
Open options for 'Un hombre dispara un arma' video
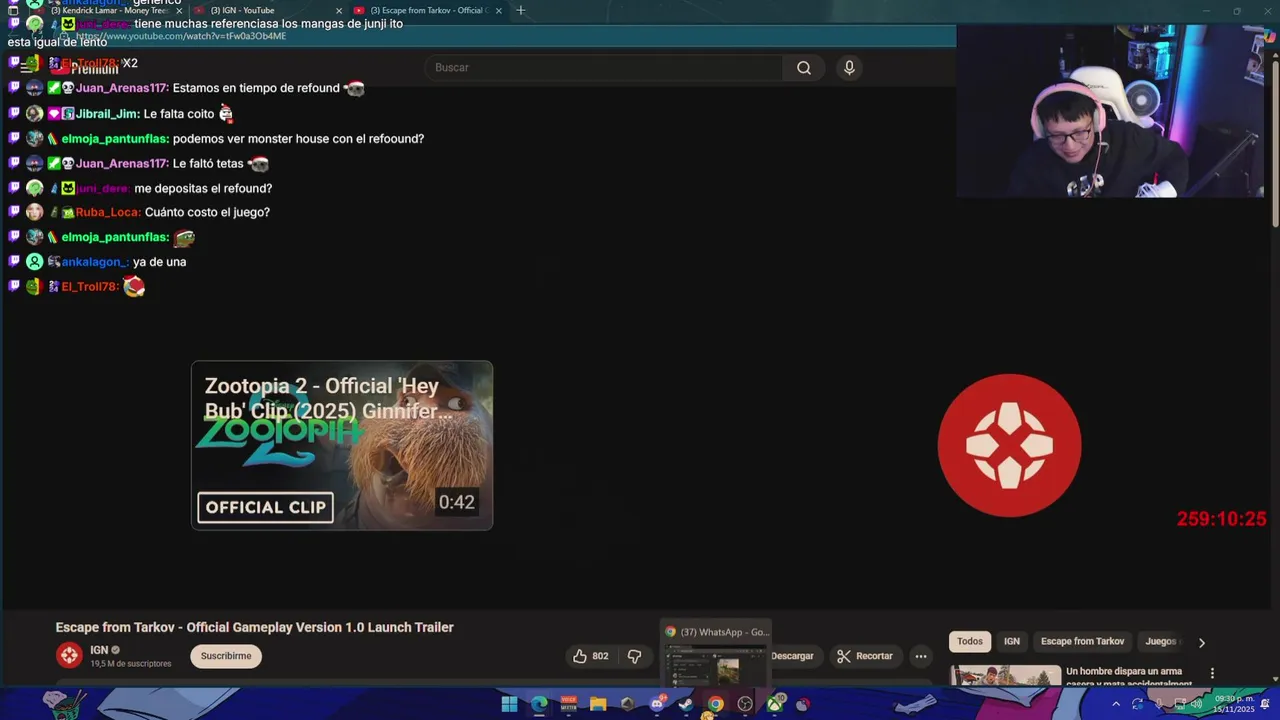tap(1212, 673)
